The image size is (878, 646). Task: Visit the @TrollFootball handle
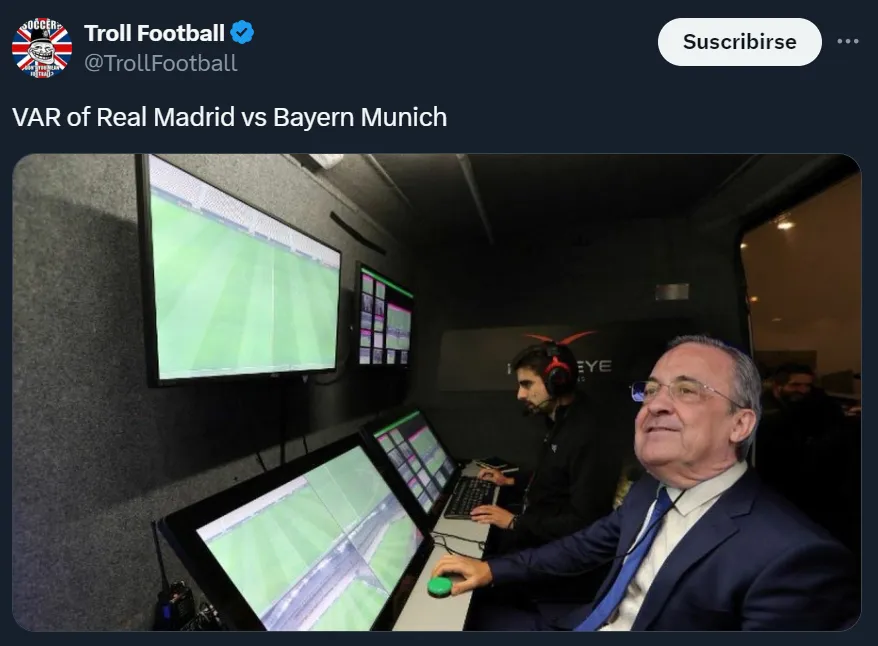pyautogui.click(x=161, y=63)
